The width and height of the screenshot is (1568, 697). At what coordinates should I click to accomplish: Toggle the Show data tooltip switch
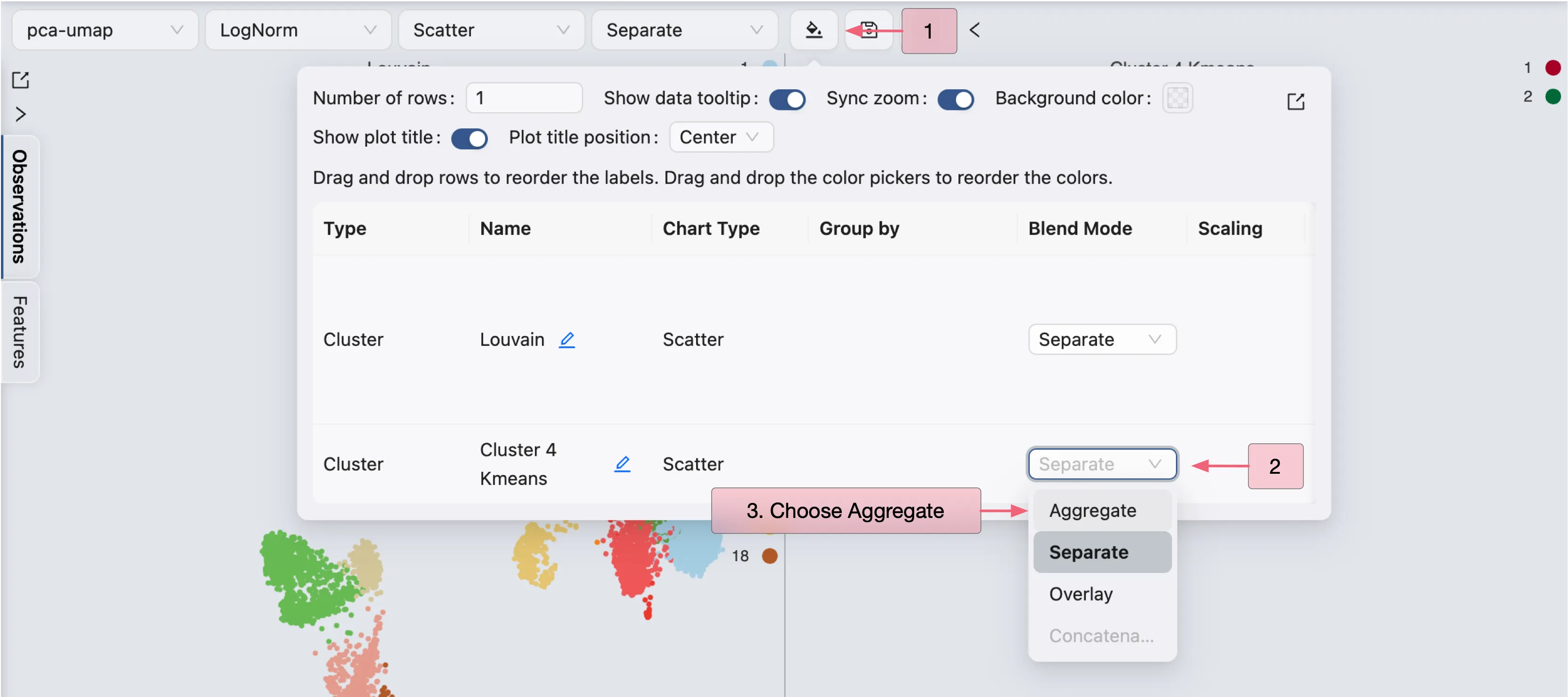[x=787, y=99]
